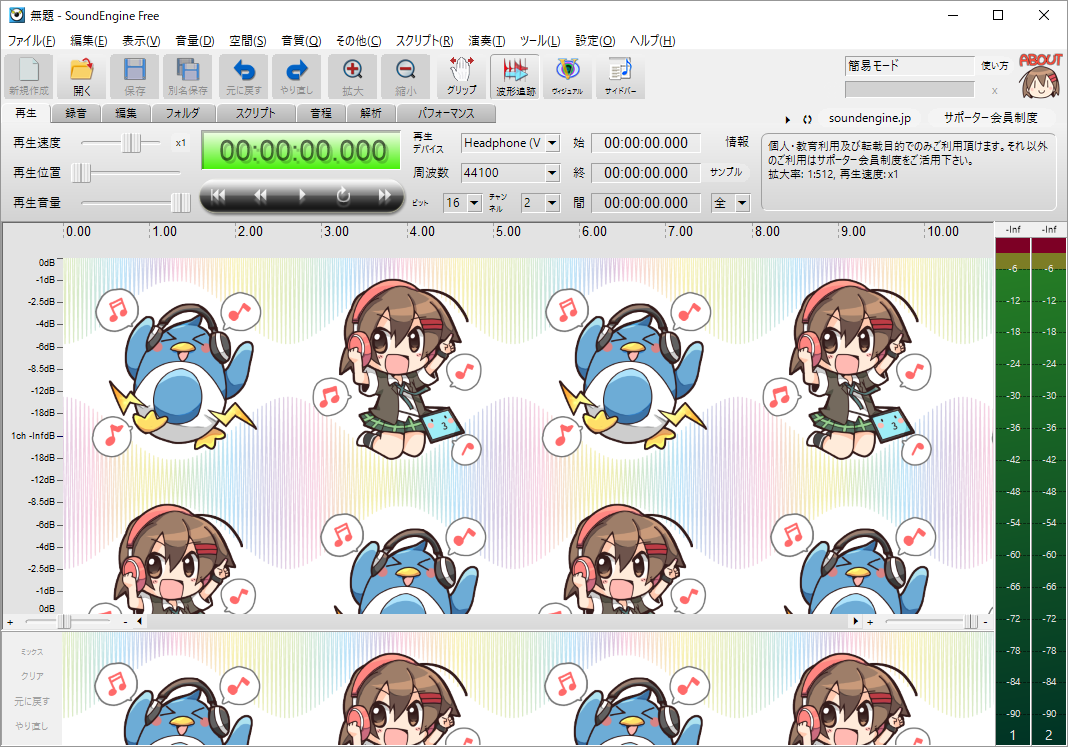Click the 間 duration time field
Screen dimensions: 1068x747
tap(646, 203)
